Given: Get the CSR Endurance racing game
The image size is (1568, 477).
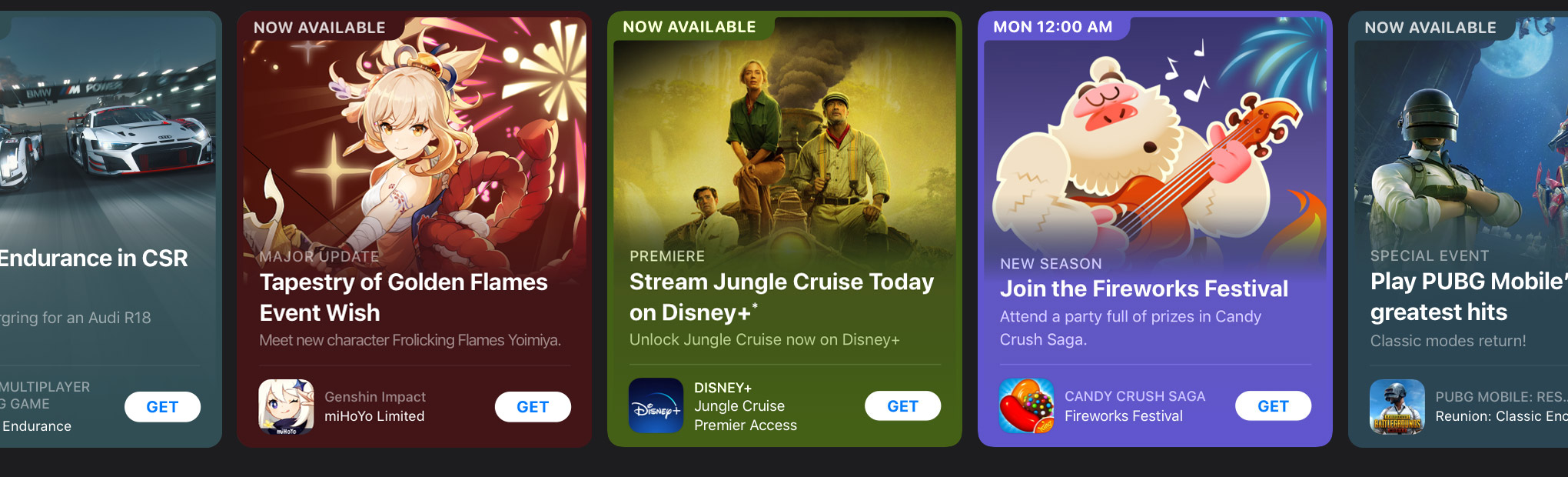Looking at the screenshot, I should [162, 407].
